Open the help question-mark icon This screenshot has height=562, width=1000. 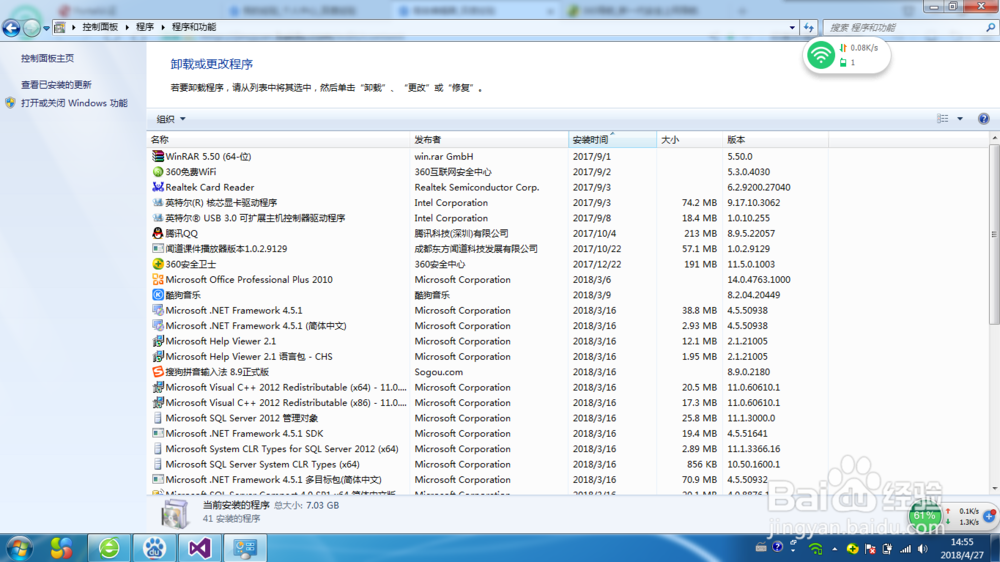[x=983, y=119]
